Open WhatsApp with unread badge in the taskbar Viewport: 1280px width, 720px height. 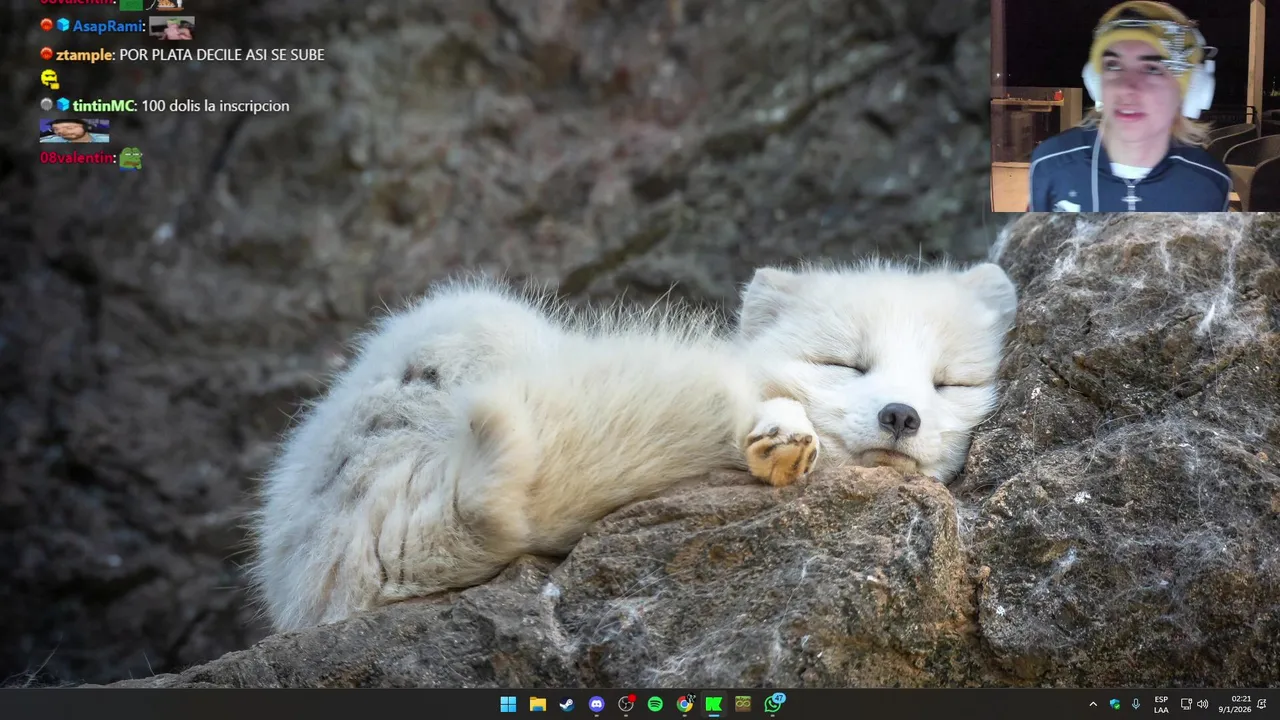[773, 704]
